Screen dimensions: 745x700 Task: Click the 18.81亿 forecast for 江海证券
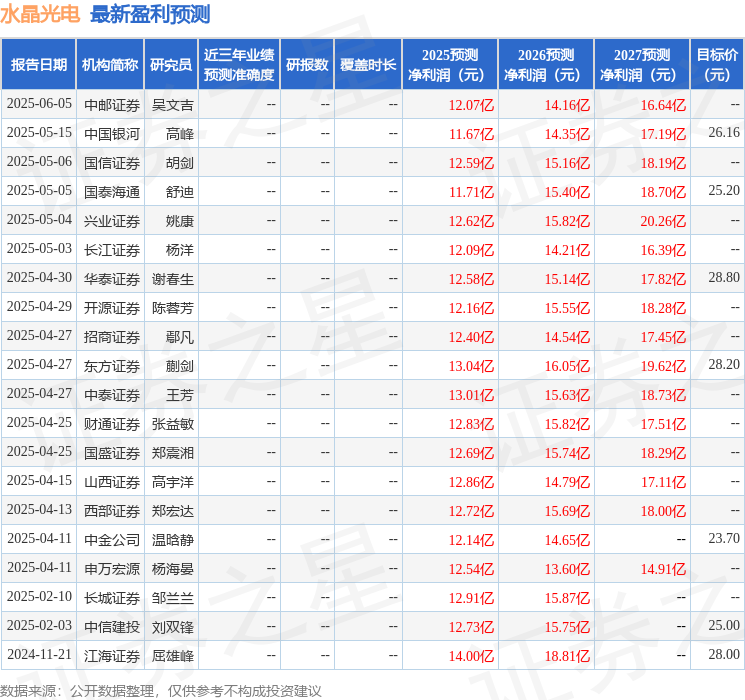point(567,656)
